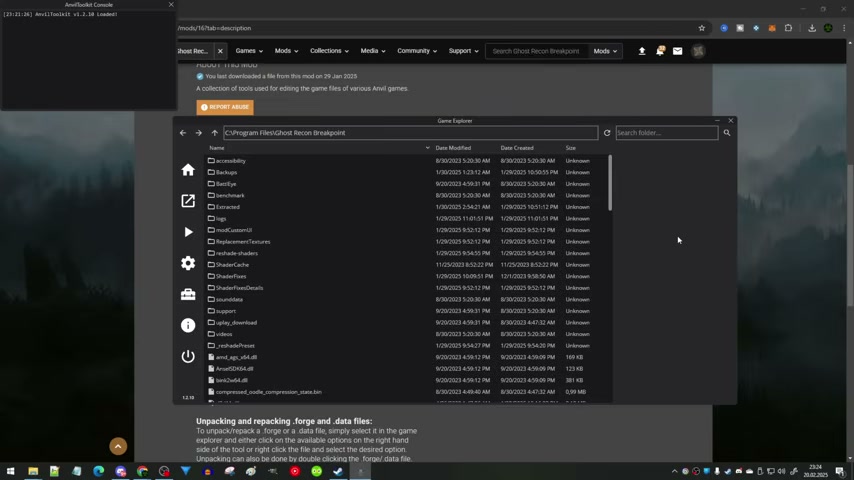Open Nexus notifications bell
Image resolution: width=854 pixels, height=480 pixels.
[x=660, y=51]
